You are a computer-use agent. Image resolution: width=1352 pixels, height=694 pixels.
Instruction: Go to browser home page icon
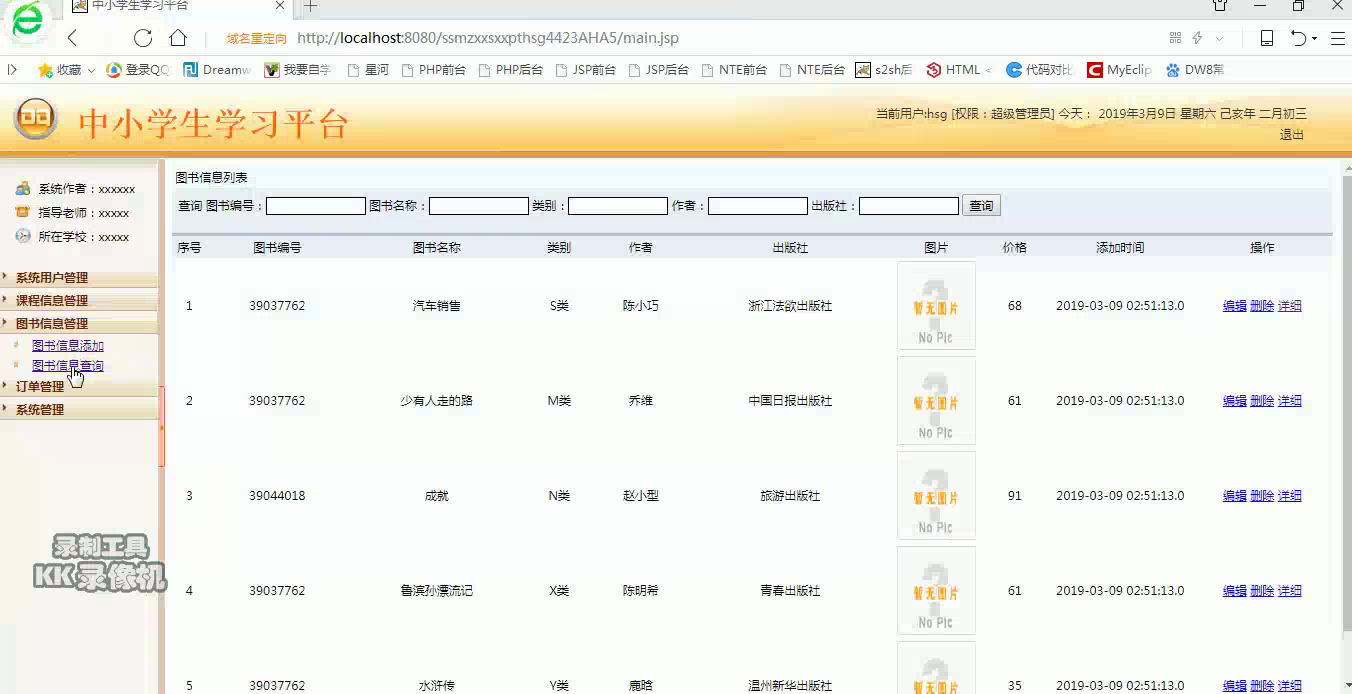point(178,38)
